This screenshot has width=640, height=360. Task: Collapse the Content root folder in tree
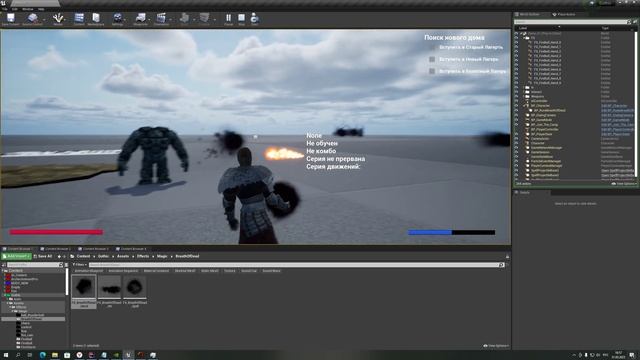coord(3,271)
